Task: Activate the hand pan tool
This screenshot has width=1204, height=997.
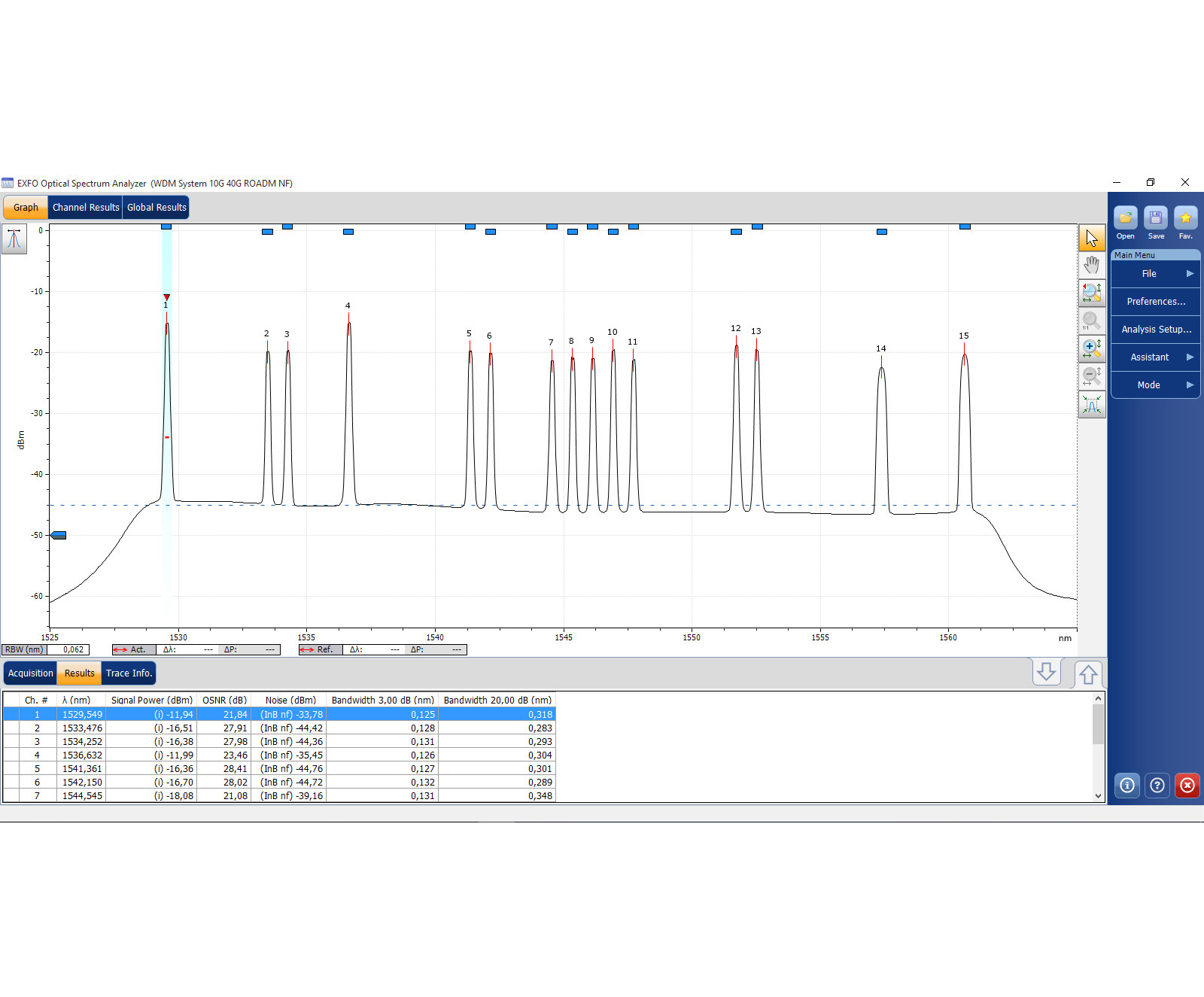Action: pyautogui.click(x=1092, y=266)
